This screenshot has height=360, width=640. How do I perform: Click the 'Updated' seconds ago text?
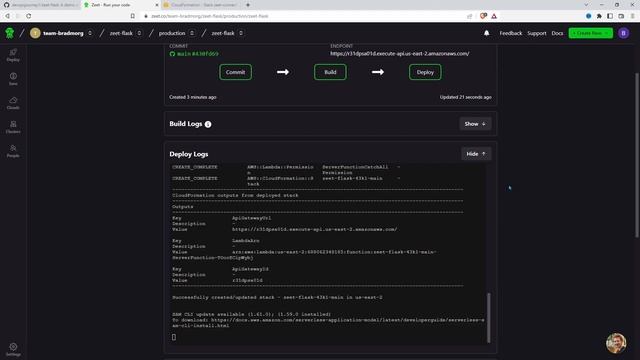click(x=465, y=97)
